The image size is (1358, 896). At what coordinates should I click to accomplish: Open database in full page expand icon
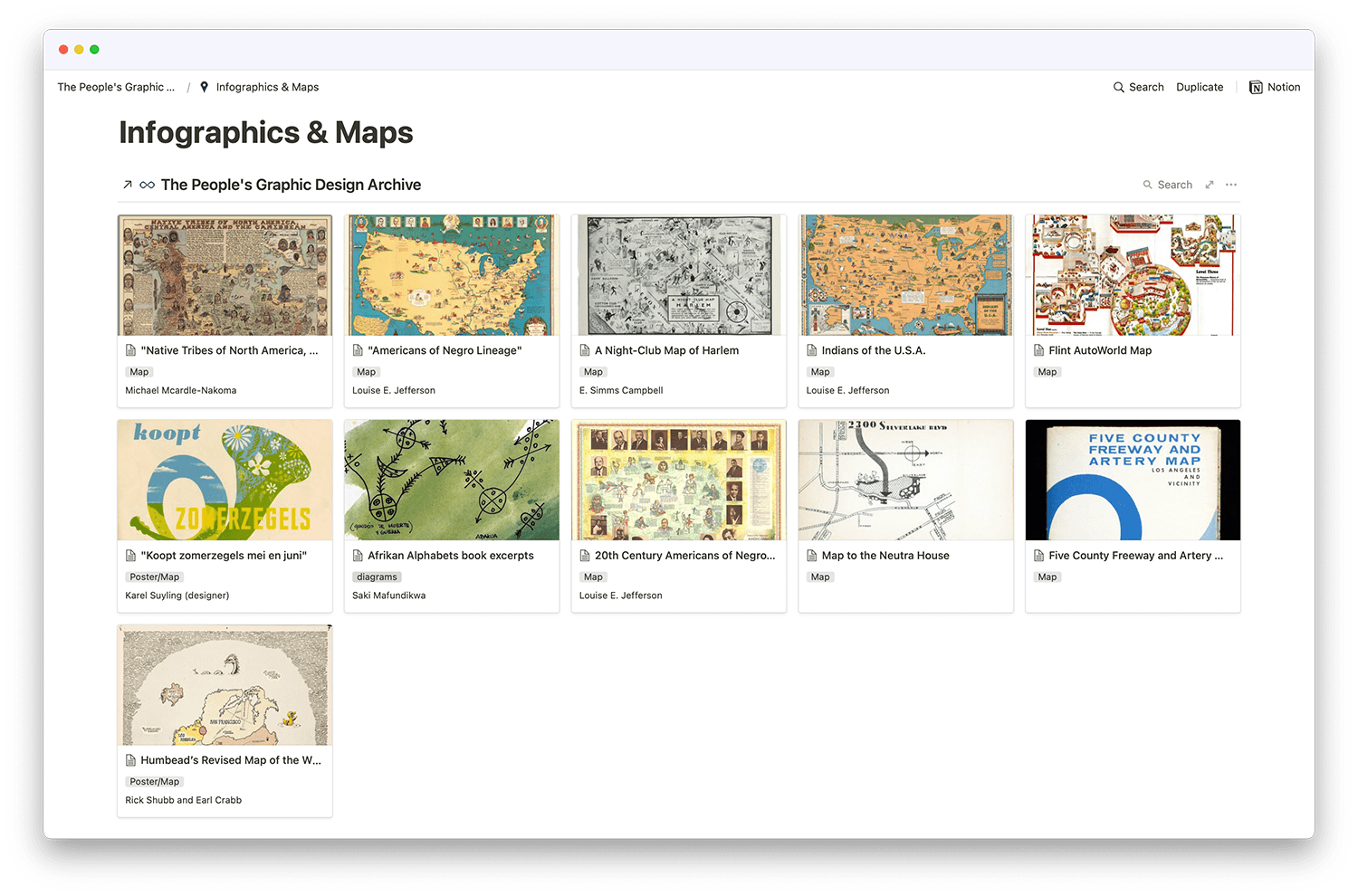(1209, 185)
